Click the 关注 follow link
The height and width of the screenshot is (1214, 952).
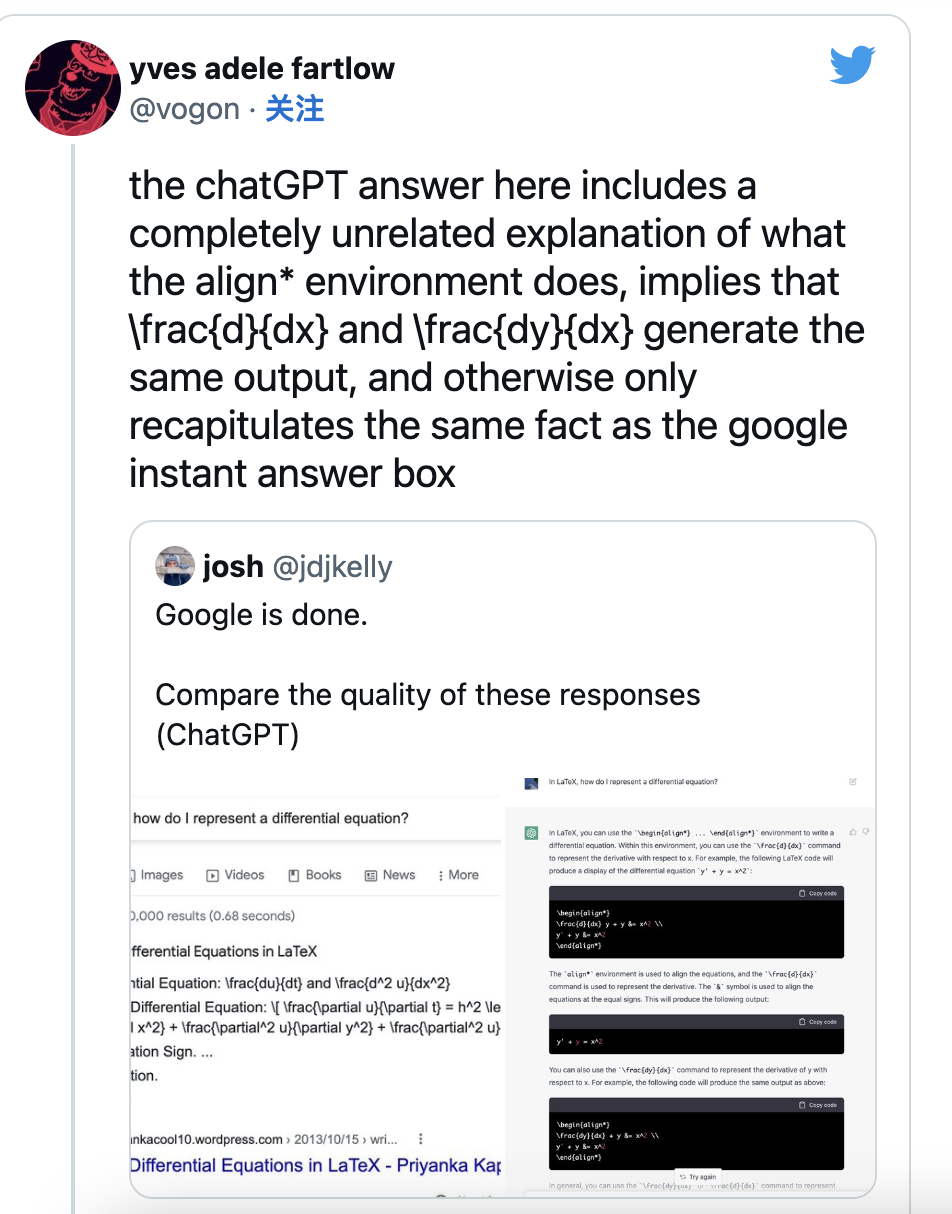tap(294, 108)
